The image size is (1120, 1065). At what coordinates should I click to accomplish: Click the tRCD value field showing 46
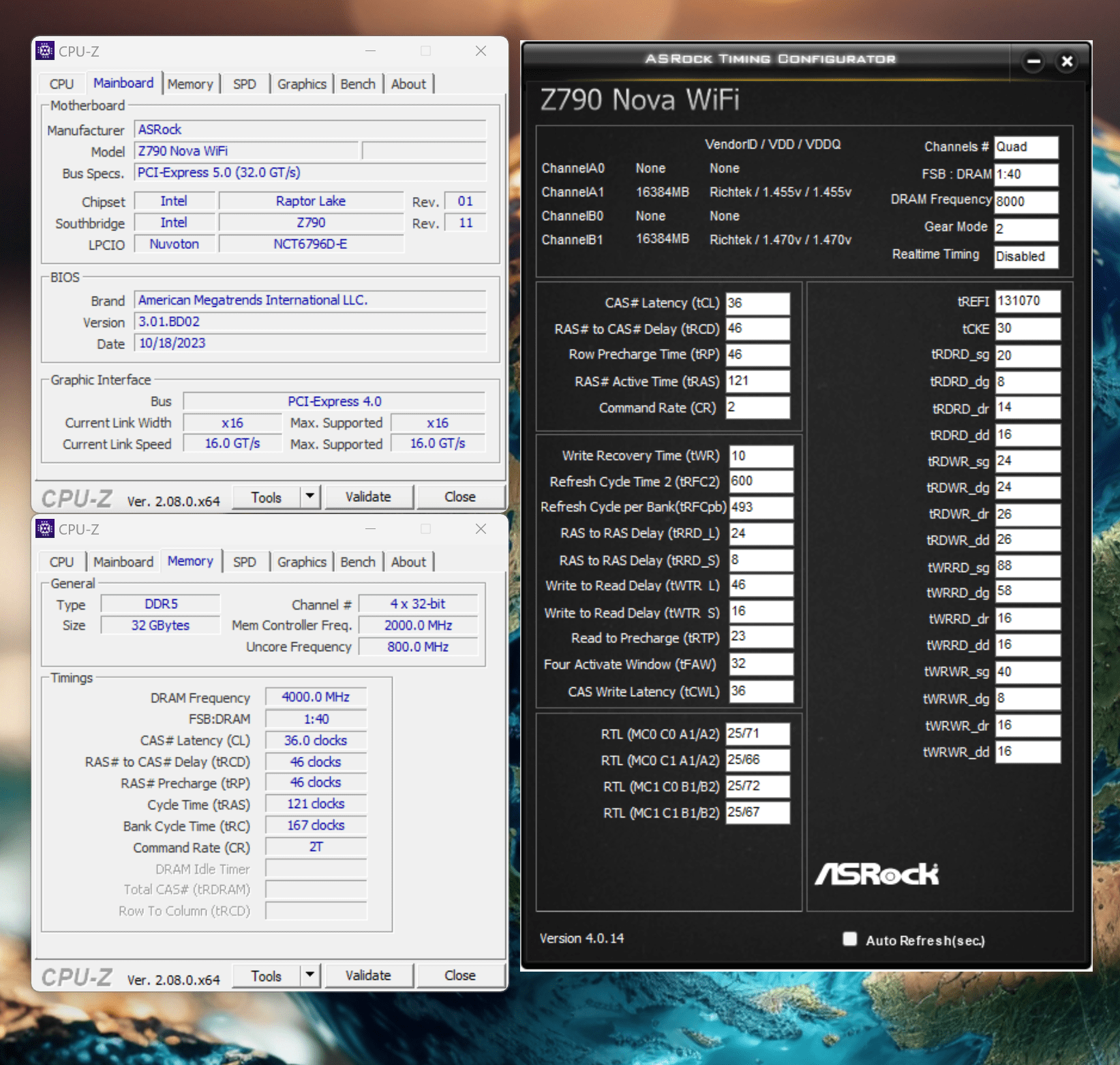[x=757, y=329]
